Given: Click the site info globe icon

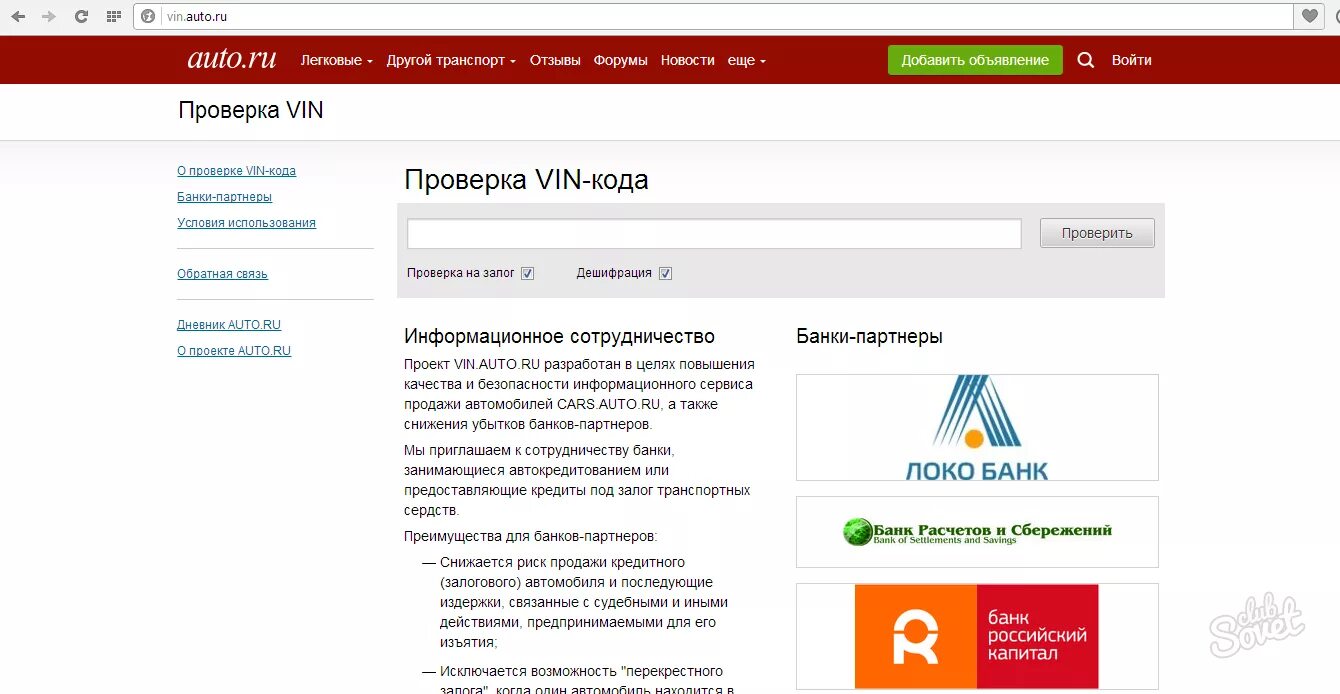Looking at the screenshot, I should pyautogui.click(x=148, y=16).
